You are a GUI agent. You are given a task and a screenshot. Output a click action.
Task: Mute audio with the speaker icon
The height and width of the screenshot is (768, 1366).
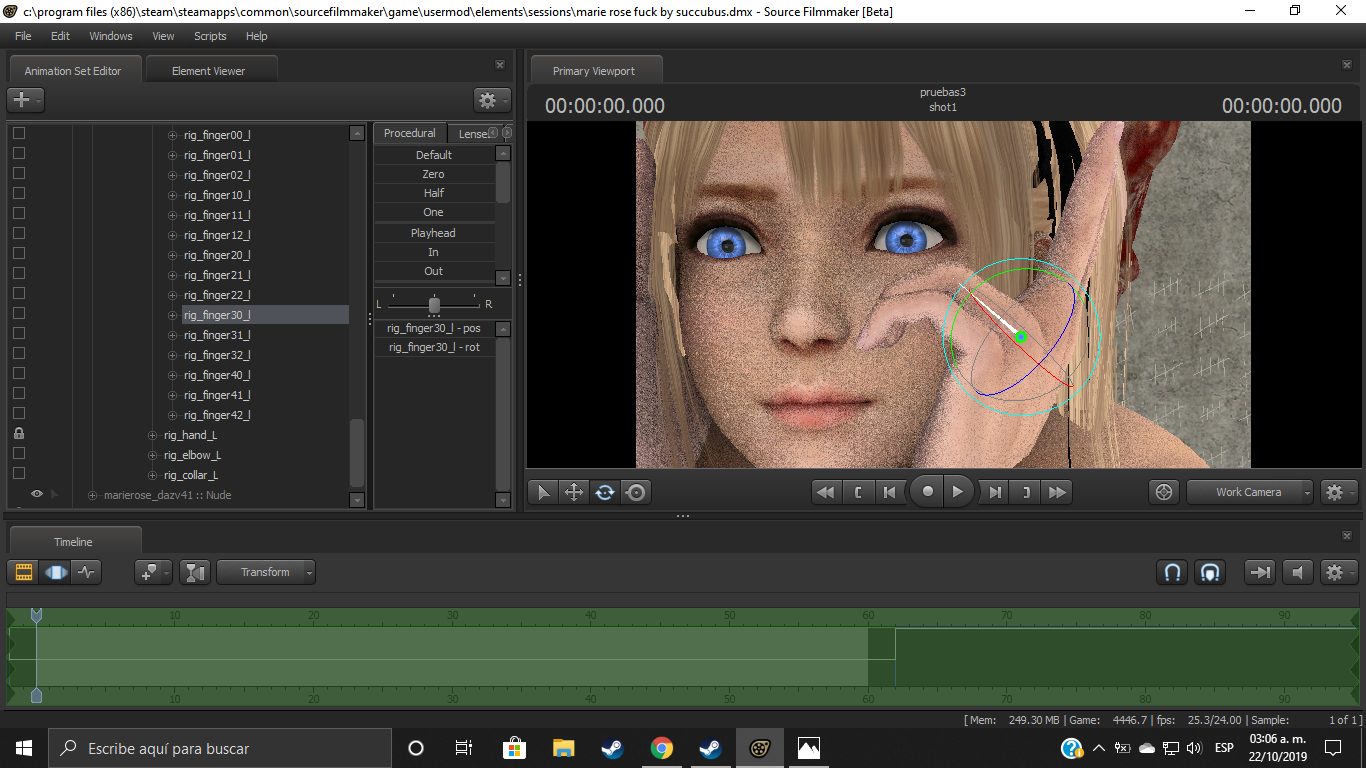[x=1297, y=572]
